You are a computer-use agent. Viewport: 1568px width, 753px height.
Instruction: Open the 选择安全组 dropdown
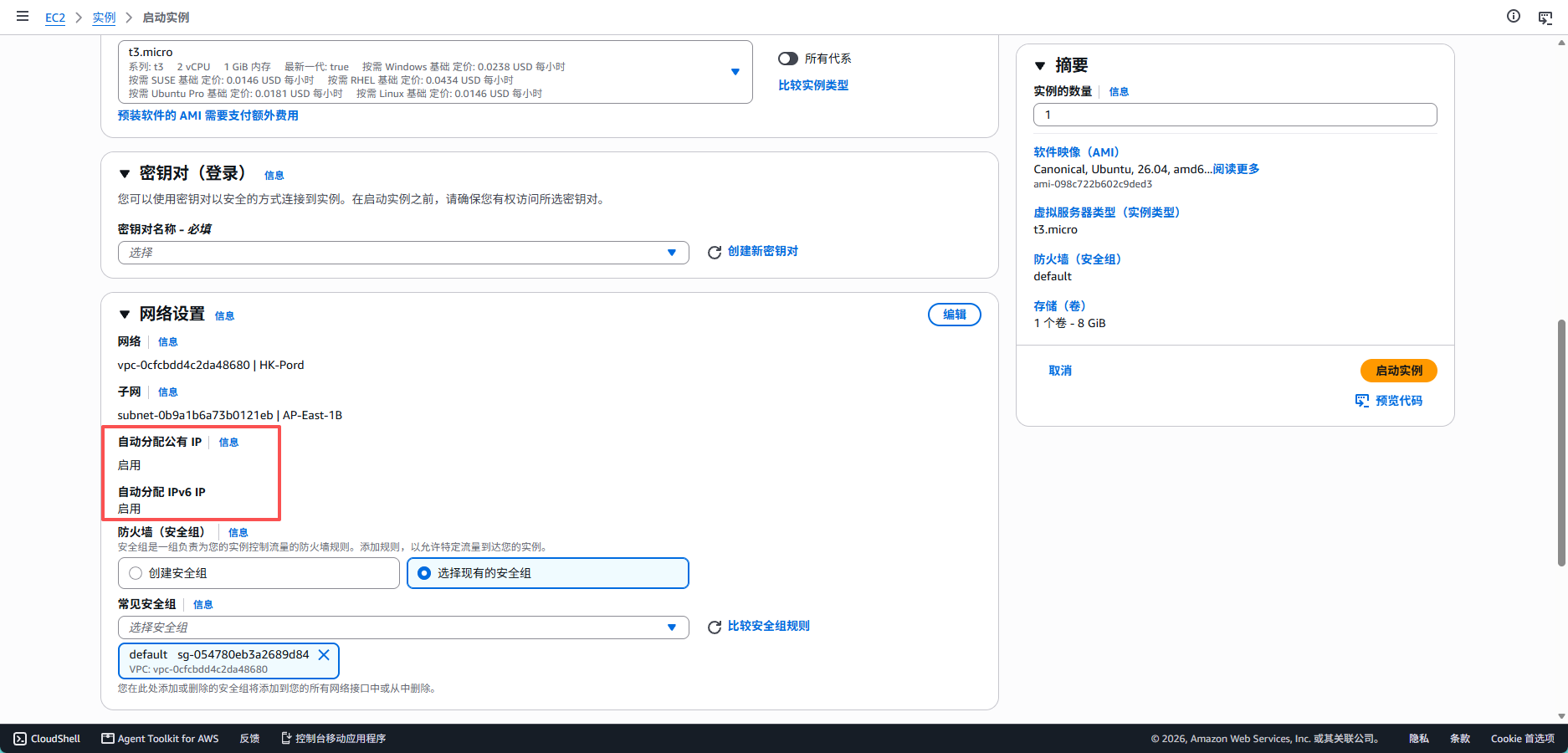403,627
